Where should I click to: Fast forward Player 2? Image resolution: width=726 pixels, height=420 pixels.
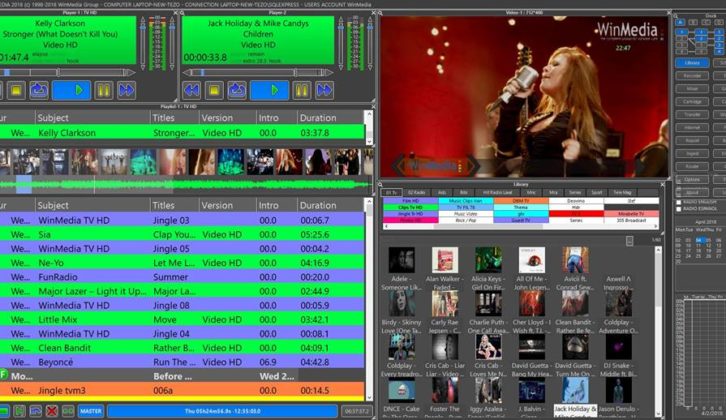[x=324, y=90]
